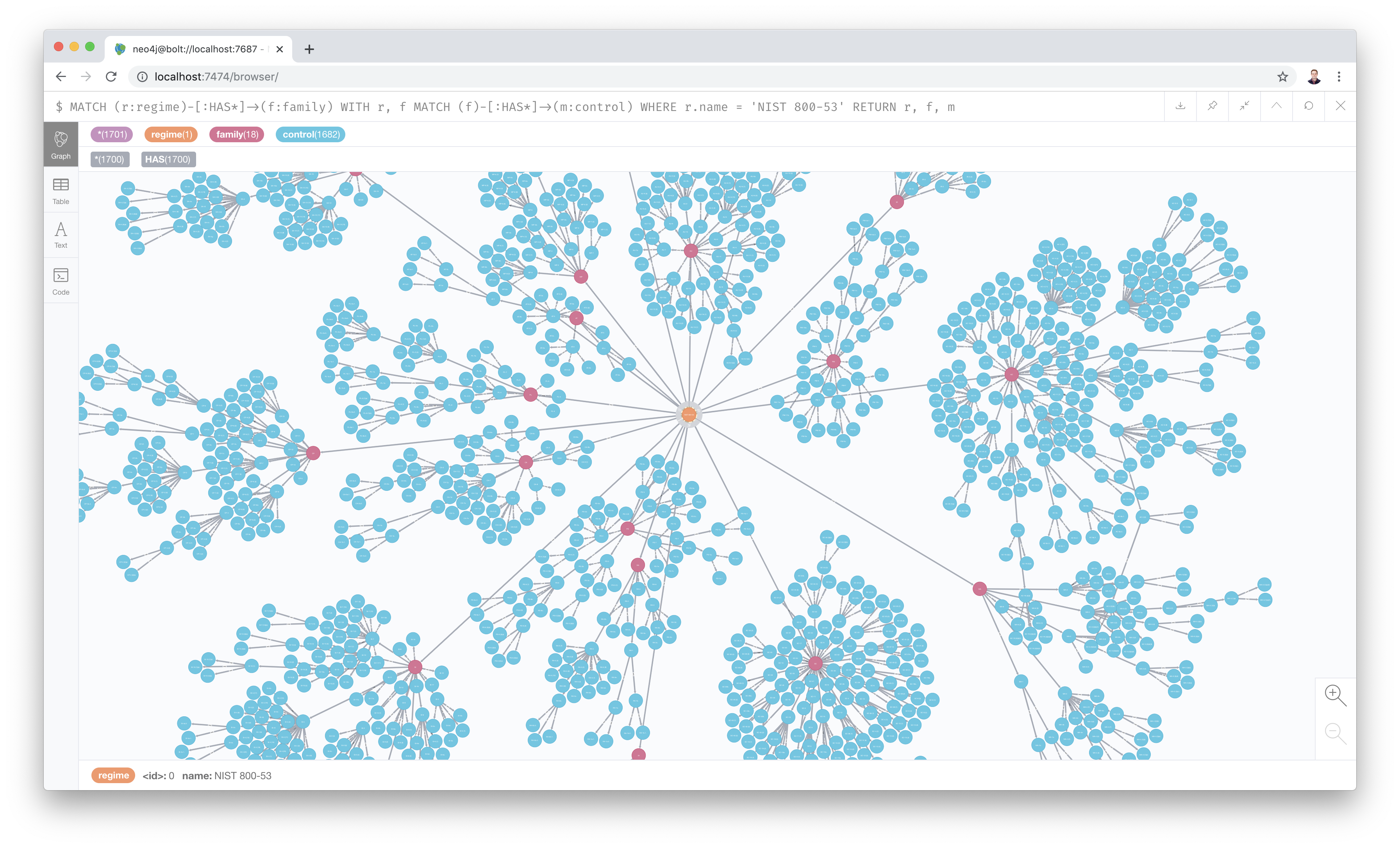Screen dimensions: 1400x848
Task: Open the Table view
Action: pyautogui.click(x=61, y=191)
